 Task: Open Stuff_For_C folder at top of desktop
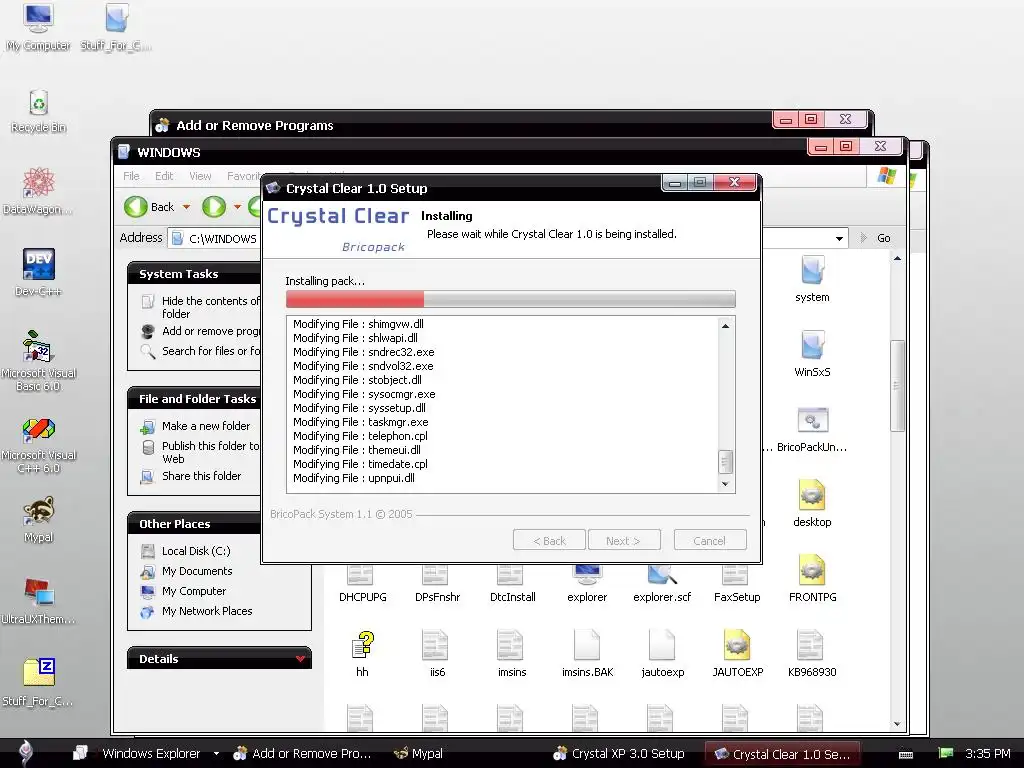(x=116, y=26)
